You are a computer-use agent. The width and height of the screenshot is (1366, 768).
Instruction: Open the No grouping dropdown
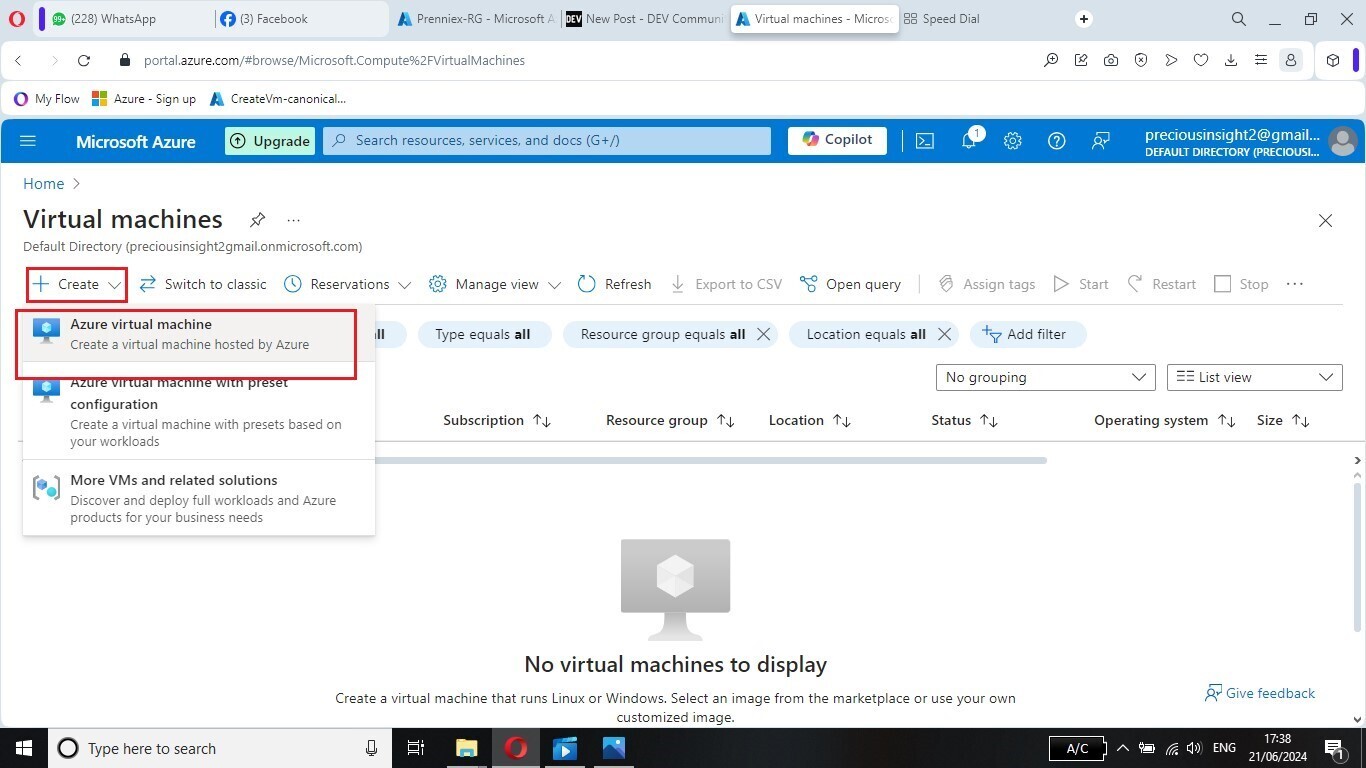1045,377
